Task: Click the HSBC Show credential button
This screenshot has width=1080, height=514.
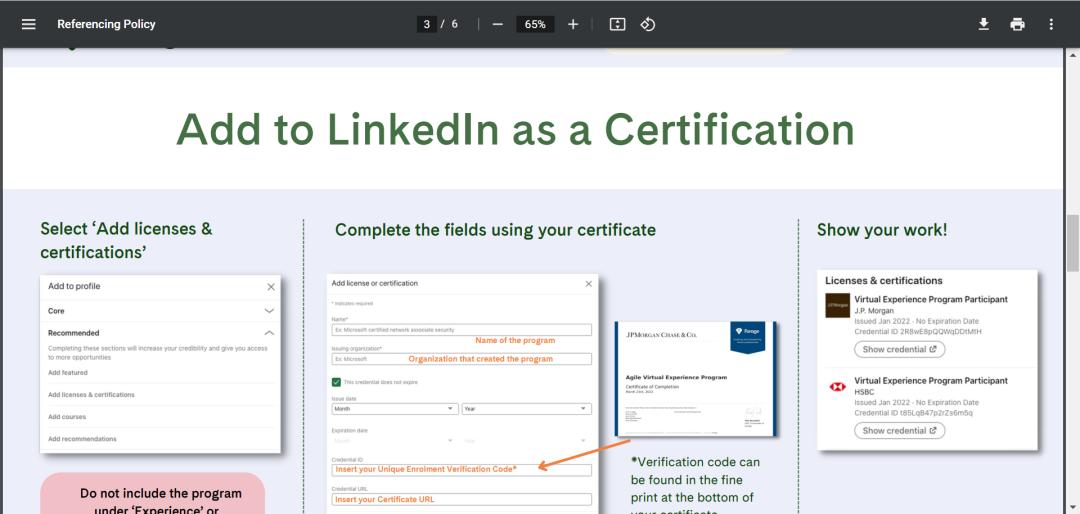Action: tap(899, 431)
